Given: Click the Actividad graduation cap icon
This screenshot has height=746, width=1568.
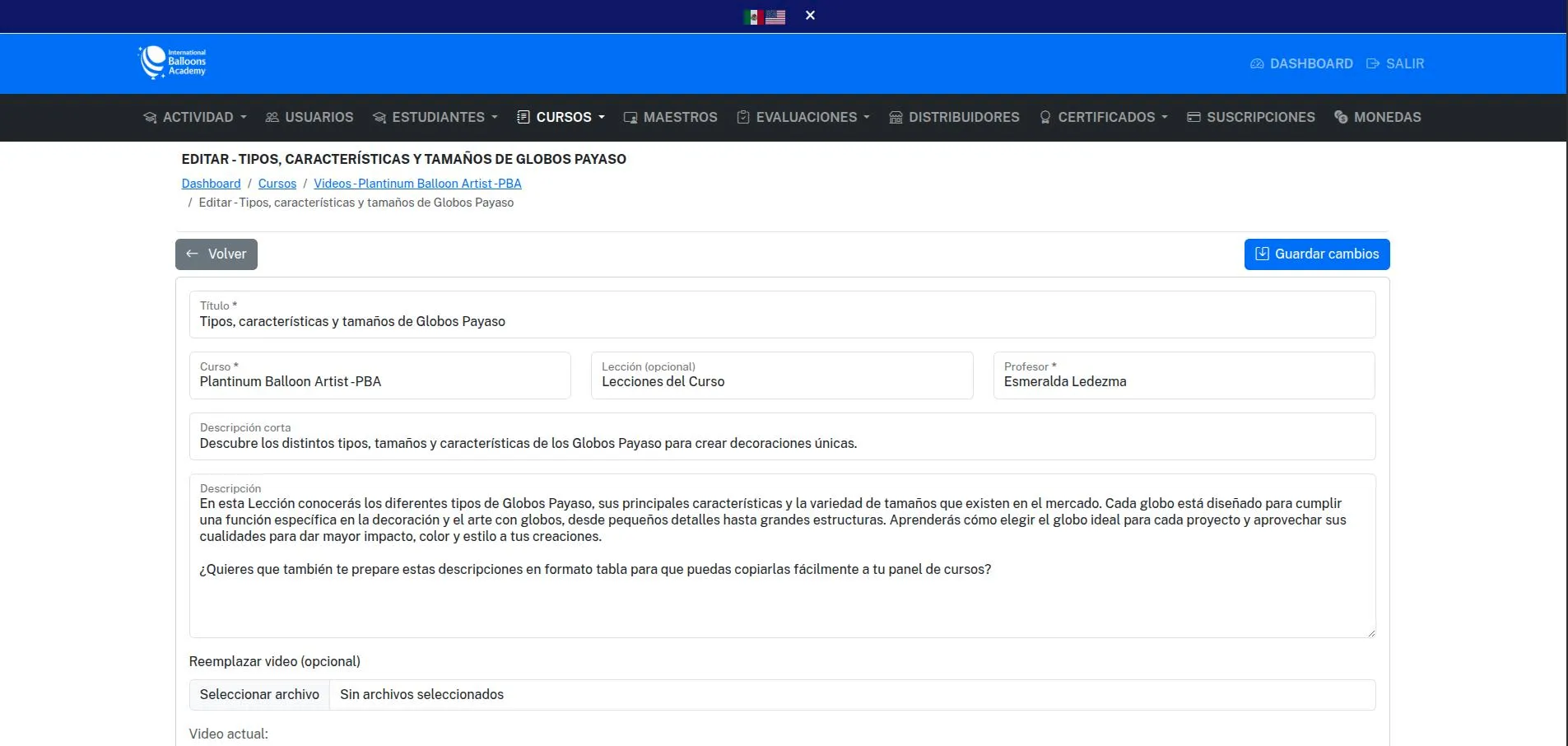Looking at the screenshot, I should pyautogui.click(x=150, y=118).
